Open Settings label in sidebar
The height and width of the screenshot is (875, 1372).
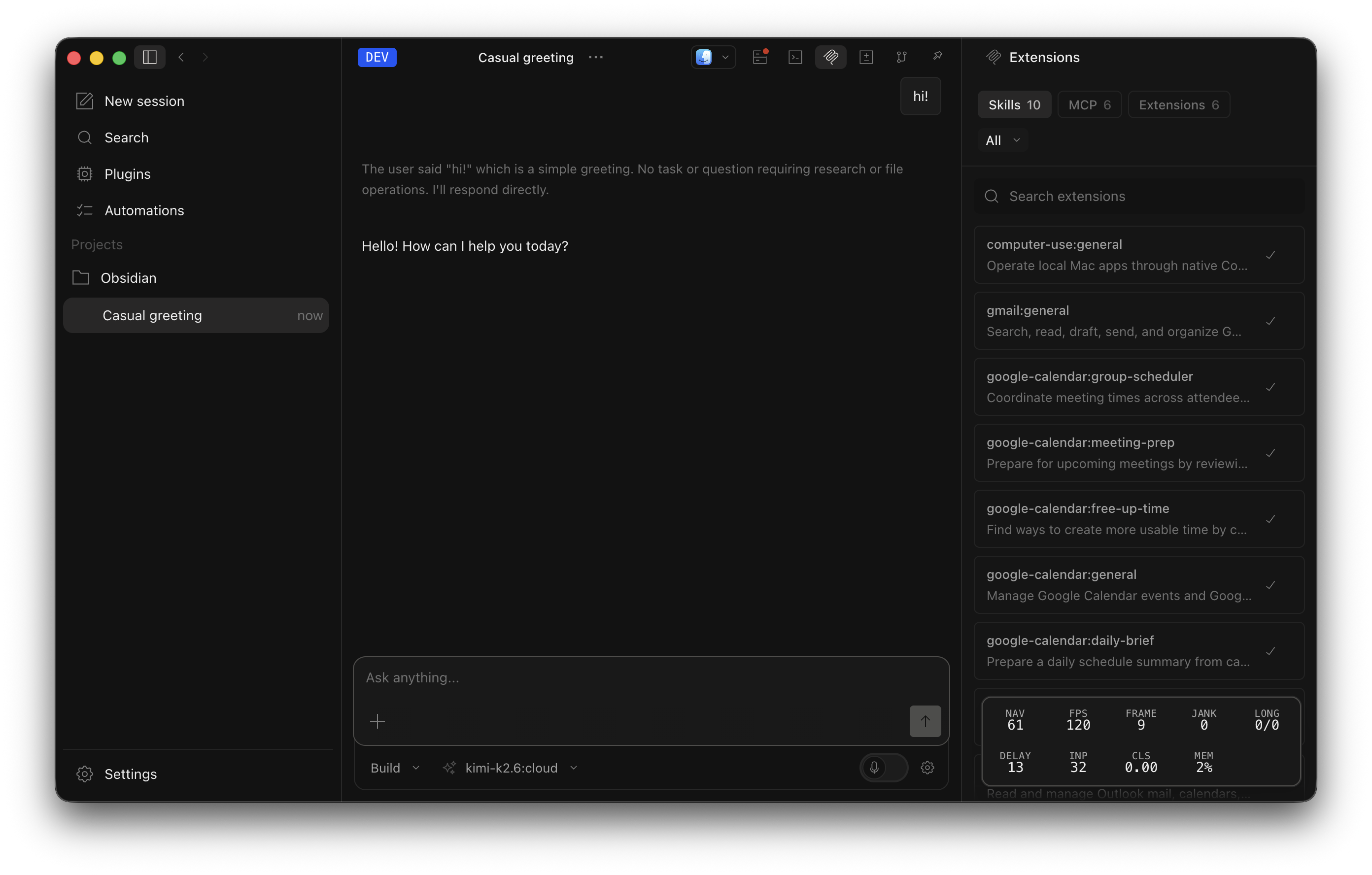[131, 774]
